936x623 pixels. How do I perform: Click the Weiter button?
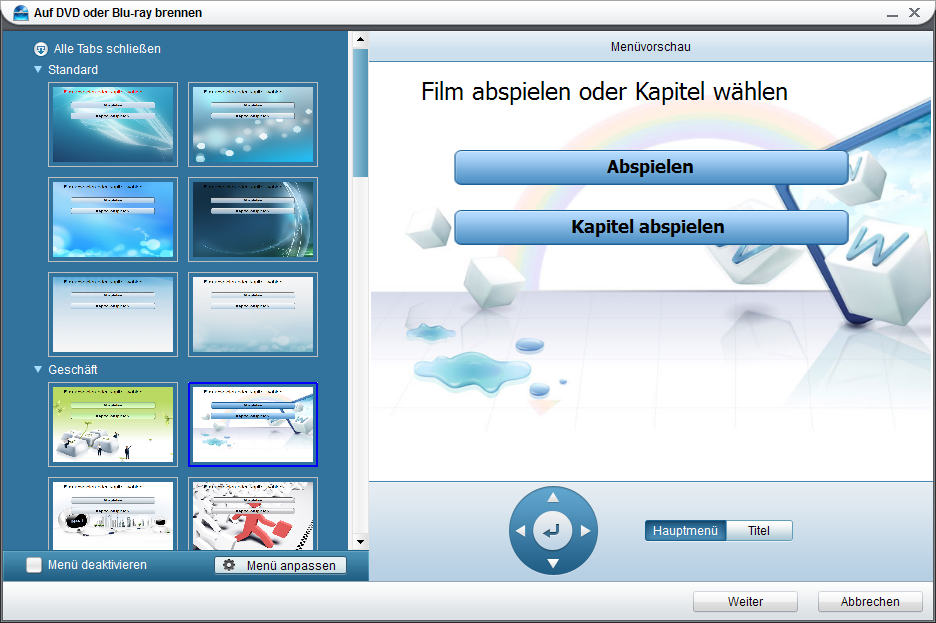pos(745,602)
